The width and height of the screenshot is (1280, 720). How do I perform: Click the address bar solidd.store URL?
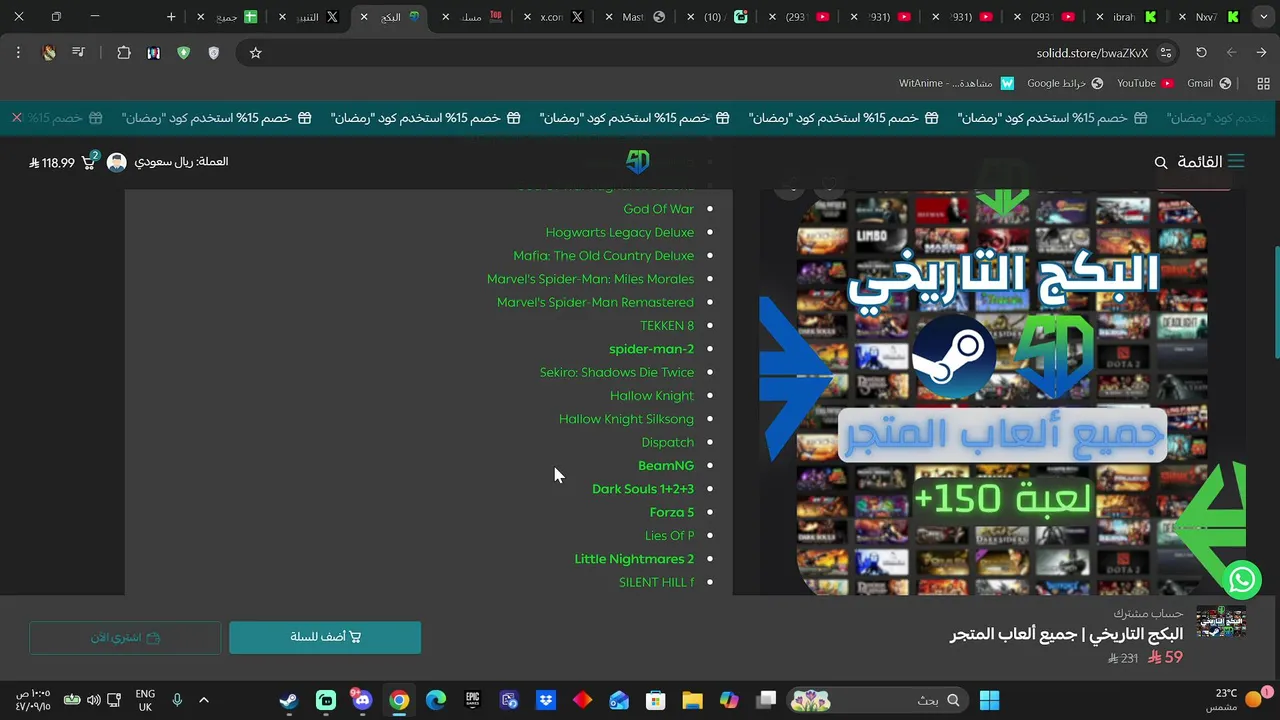[1092, 53]
